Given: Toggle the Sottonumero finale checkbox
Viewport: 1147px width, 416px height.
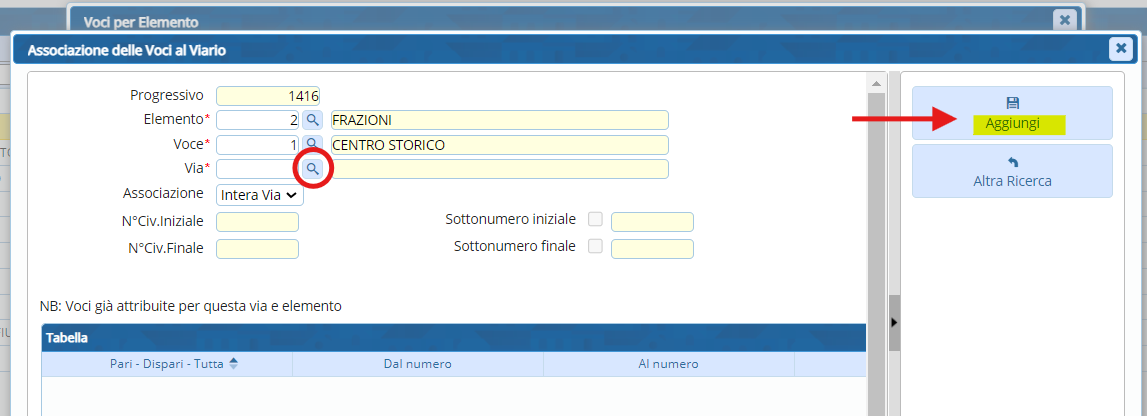Looking at the screenshot, I should [596, 246].
